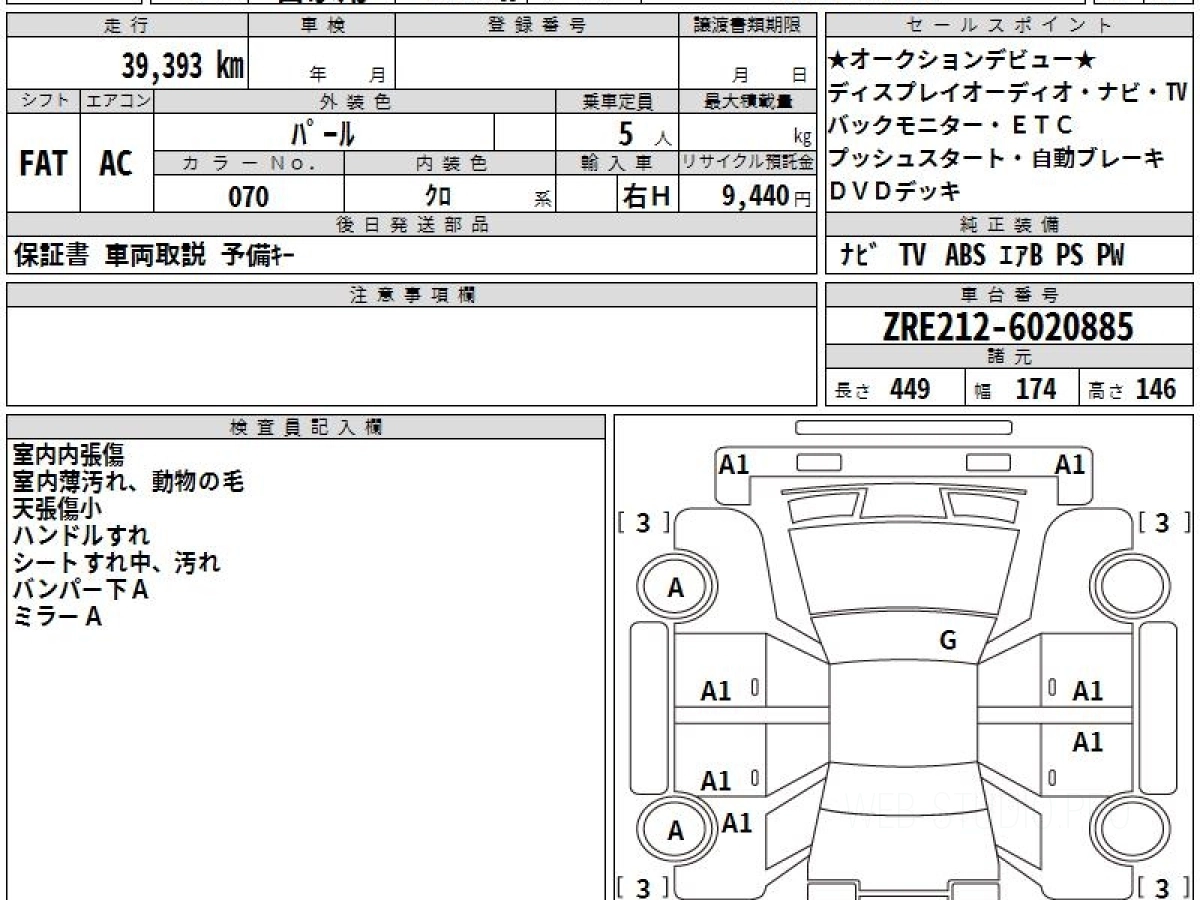Click the 注意事項欄 header
This screenshot has width=1200, height=900.
tap(412, 295)
